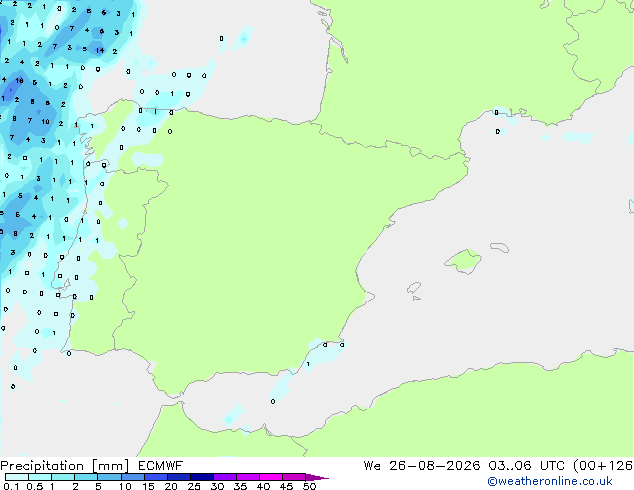
Task: Open the weatheronline.co.uk copyright link
Action: pos(550,481)
